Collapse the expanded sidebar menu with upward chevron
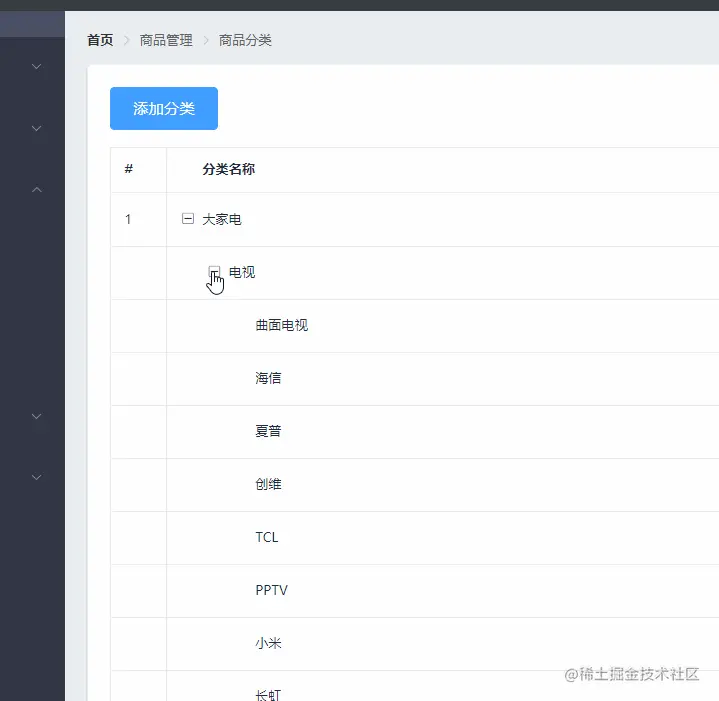The height and width of the screenshot is (701, 719). 37,189
